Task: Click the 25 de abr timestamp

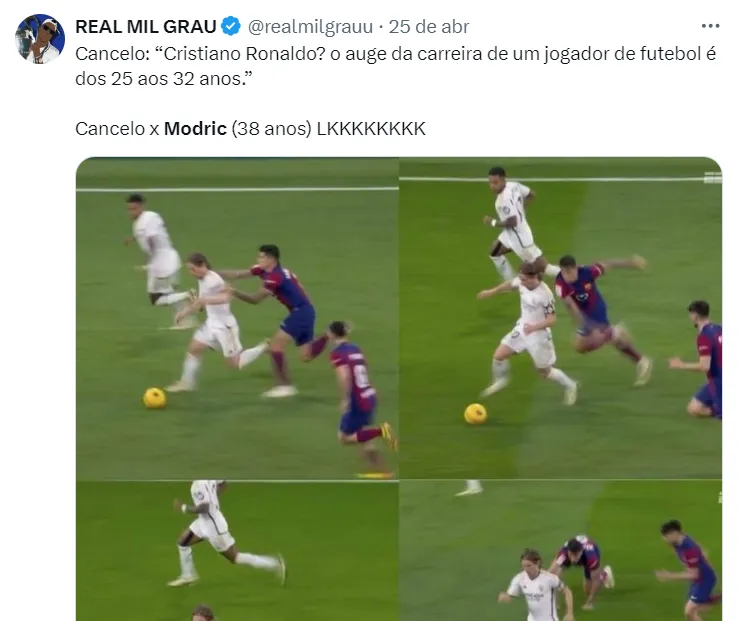Action: (x=429, y=27)
